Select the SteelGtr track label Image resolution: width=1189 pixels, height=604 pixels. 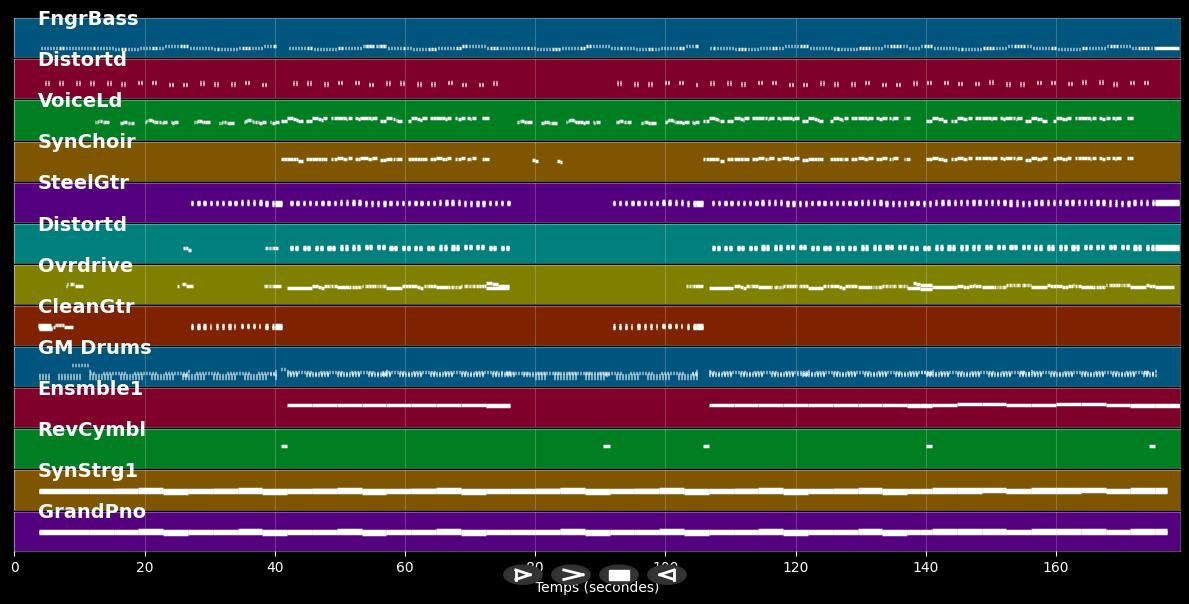point(83,183)
